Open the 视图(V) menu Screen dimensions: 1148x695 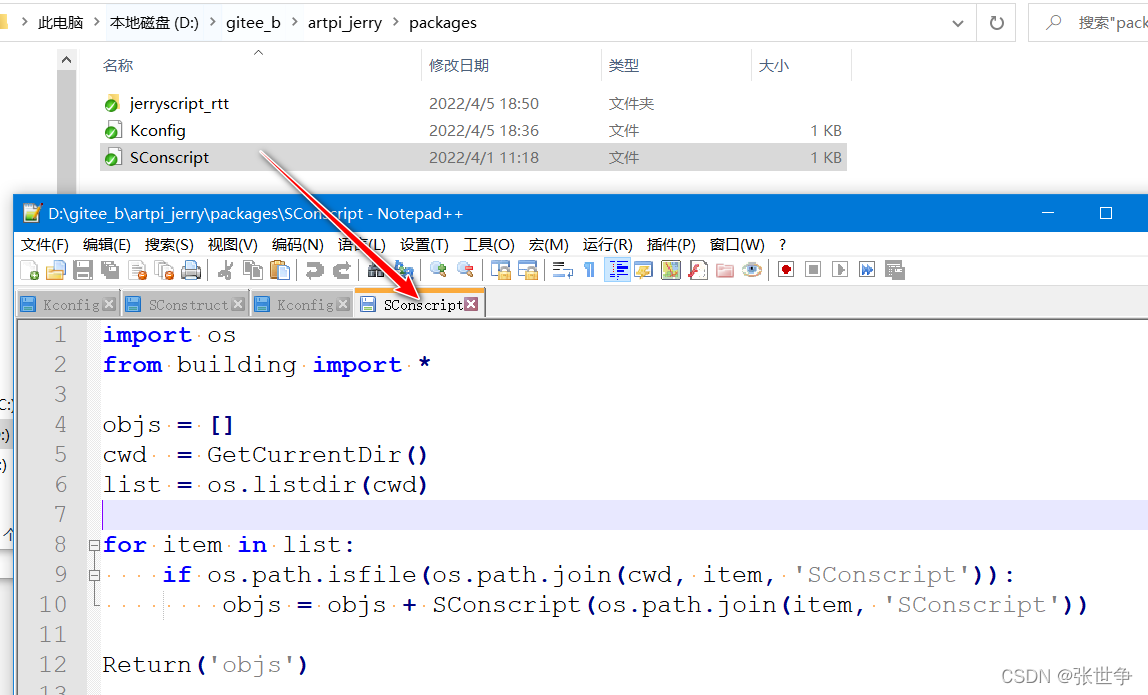(233, 245)
